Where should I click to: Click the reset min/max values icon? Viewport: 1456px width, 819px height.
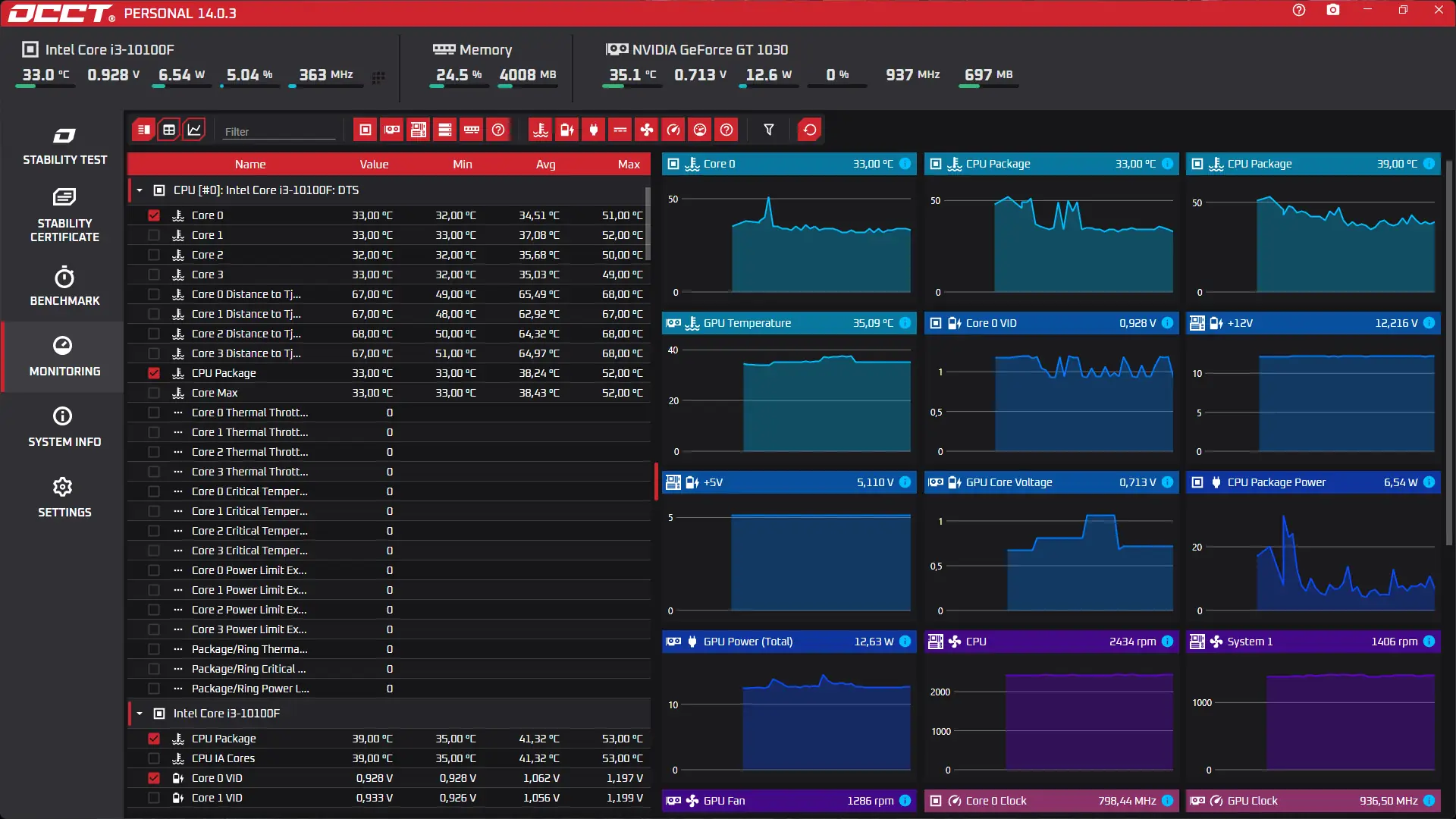[x=809, y=130]
